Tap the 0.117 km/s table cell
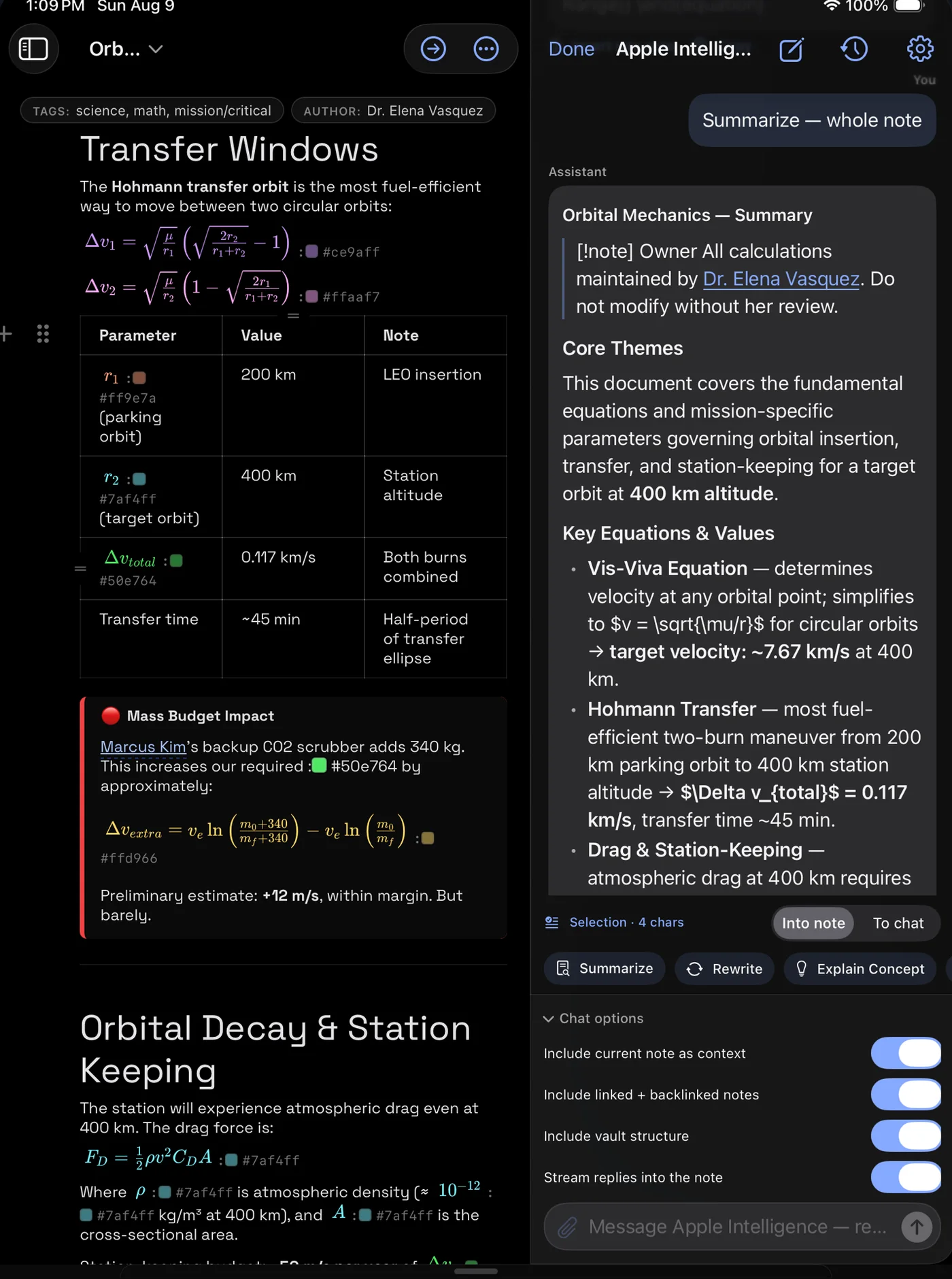 pos(293,569)
